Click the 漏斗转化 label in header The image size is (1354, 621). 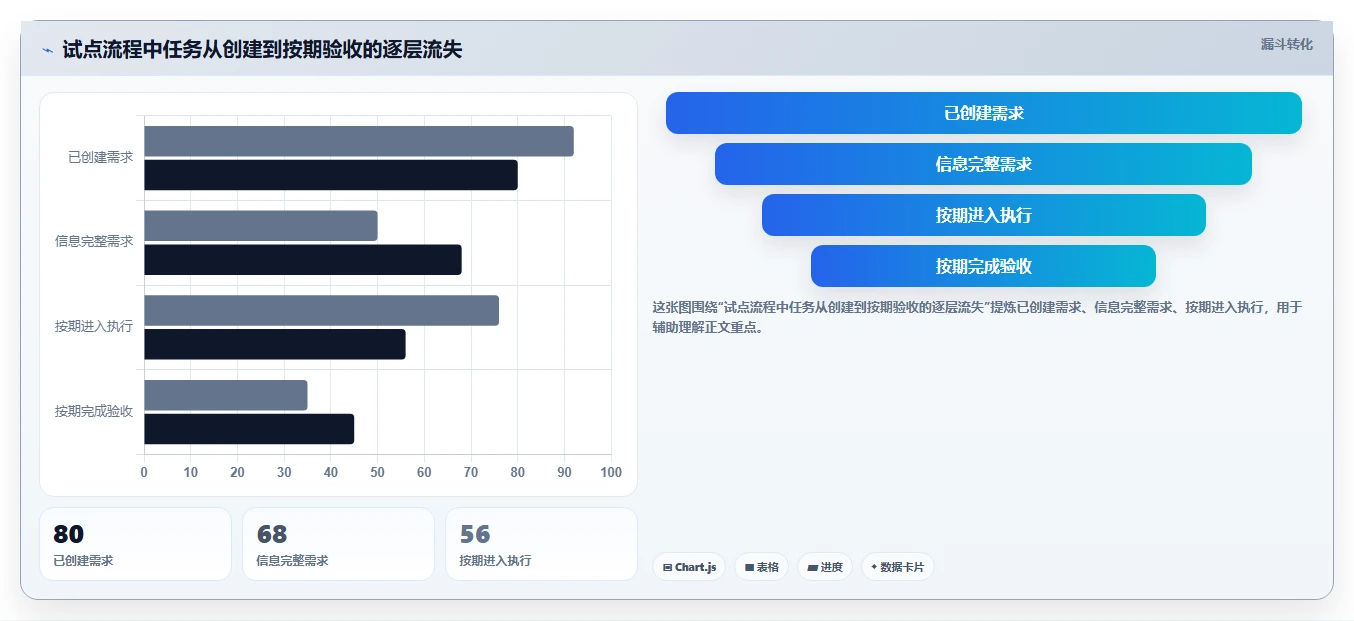click(1286, 44)
